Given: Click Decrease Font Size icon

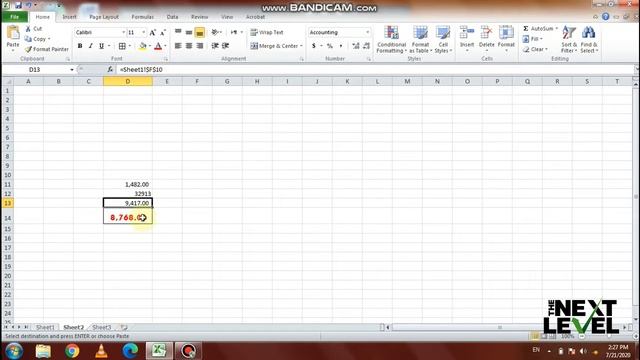Looking at the screenshot, I should click(163, 32).
